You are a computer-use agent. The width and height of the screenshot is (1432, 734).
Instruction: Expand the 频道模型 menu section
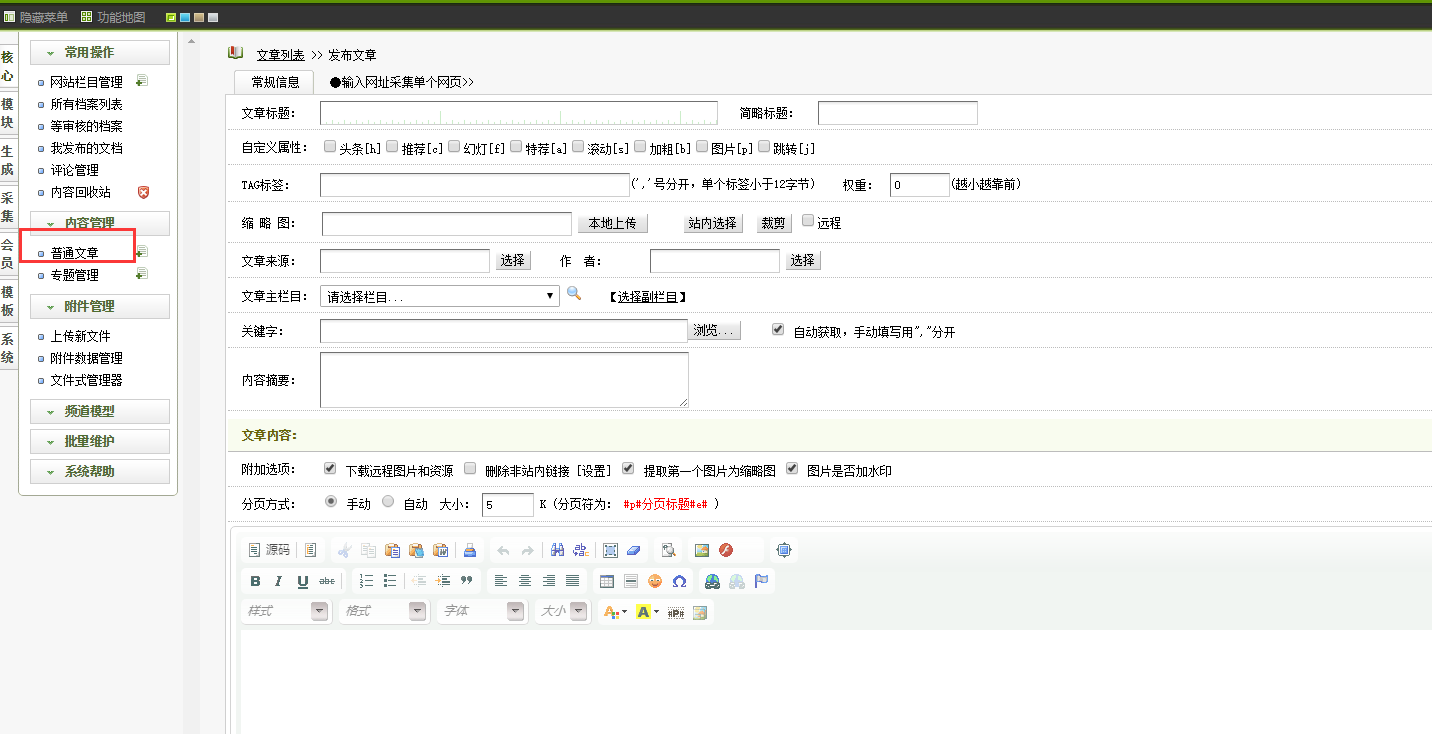click(100, 411)
